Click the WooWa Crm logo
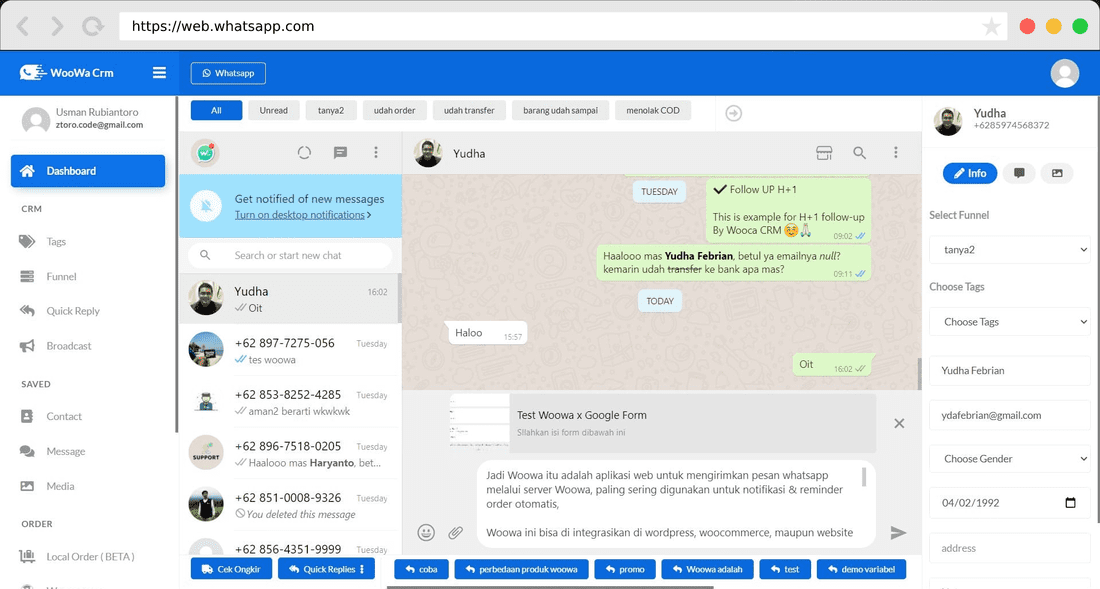Screen dimensions: 1100x589 tap(67, 72)
